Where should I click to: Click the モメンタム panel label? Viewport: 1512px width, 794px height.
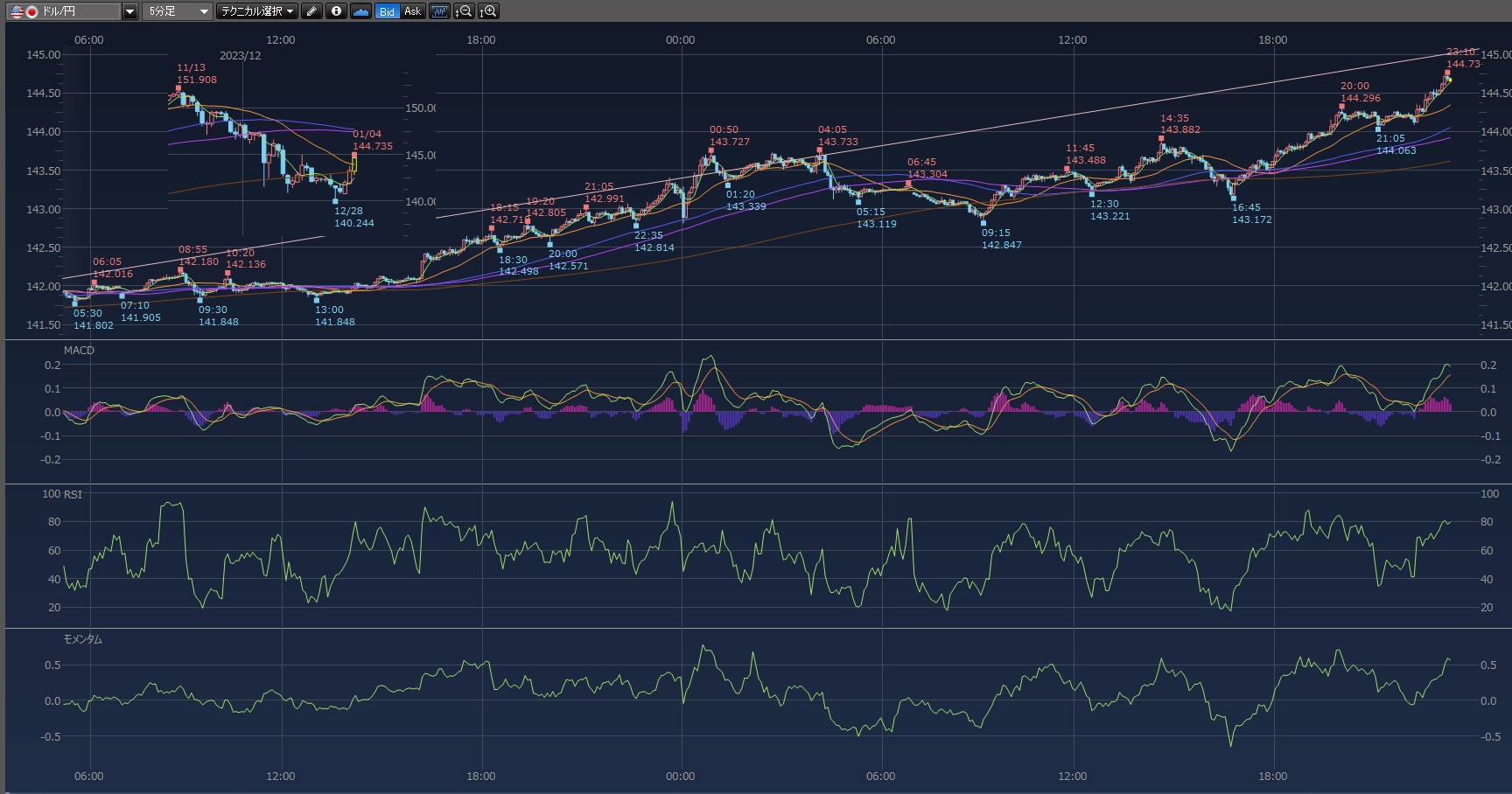[x=82, y=639]
